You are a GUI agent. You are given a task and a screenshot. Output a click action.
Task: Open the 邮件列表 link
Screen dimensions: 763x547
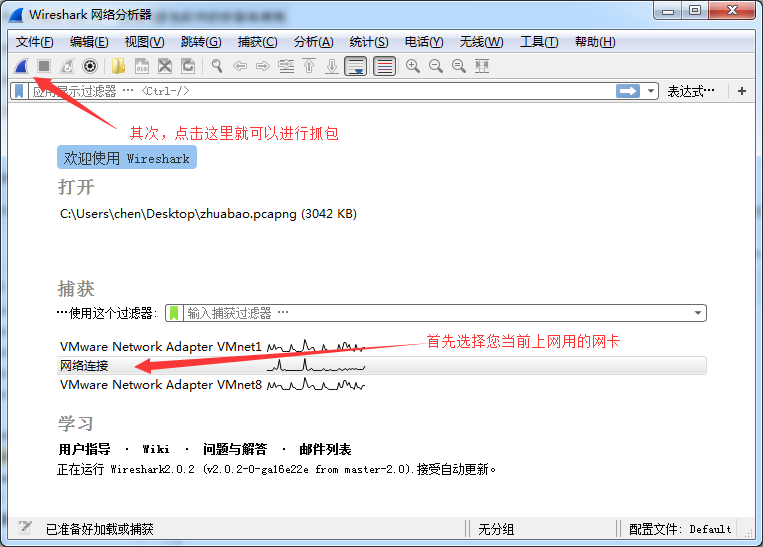pyautogui.click(x=325, y=449)
